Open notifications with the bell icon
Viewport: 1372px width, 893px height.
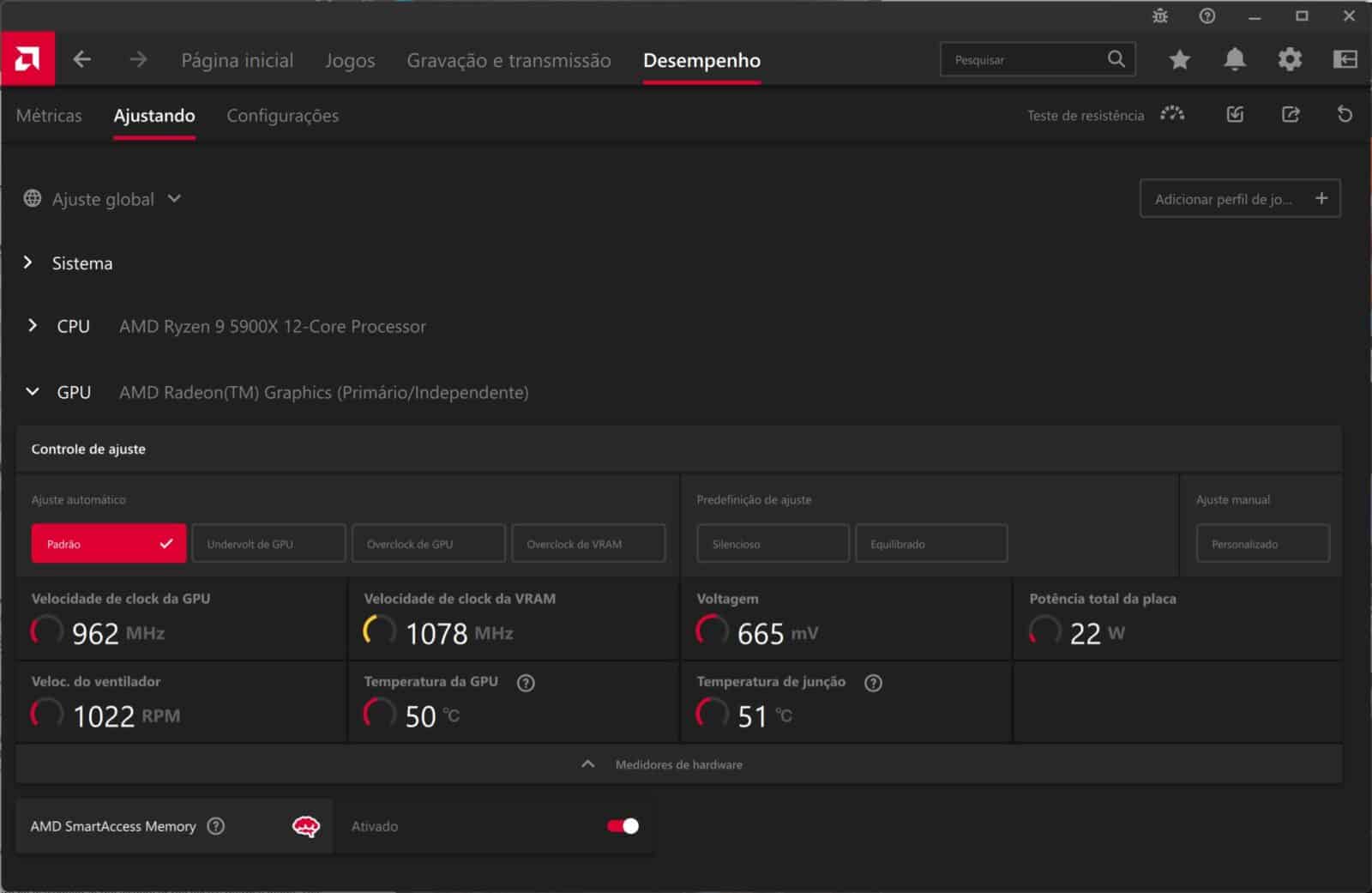click(x=1234, y=59)
